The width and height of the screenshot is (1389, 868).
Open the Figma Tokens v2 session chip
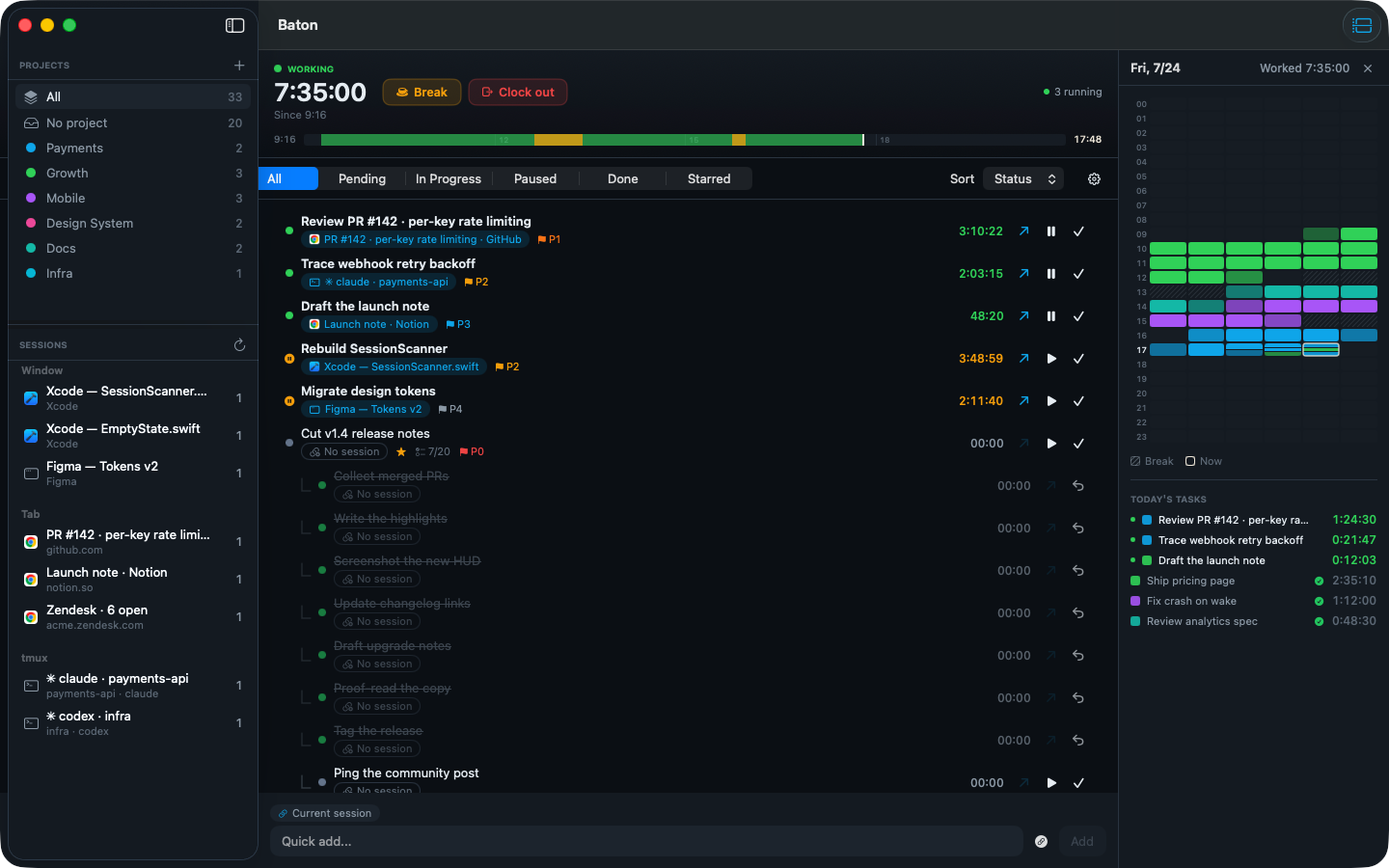coord(366,409)
